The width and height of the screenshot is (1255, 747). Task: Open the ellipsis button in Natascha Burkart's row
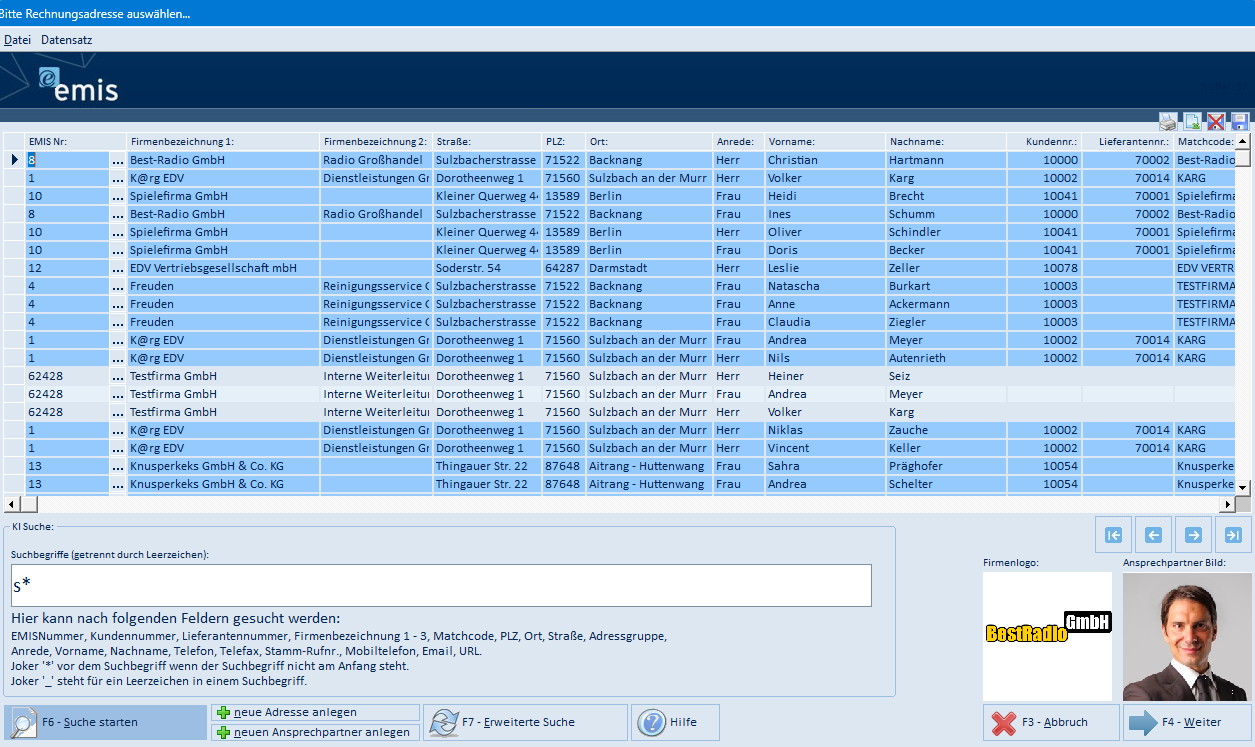(x=118, y=286)
